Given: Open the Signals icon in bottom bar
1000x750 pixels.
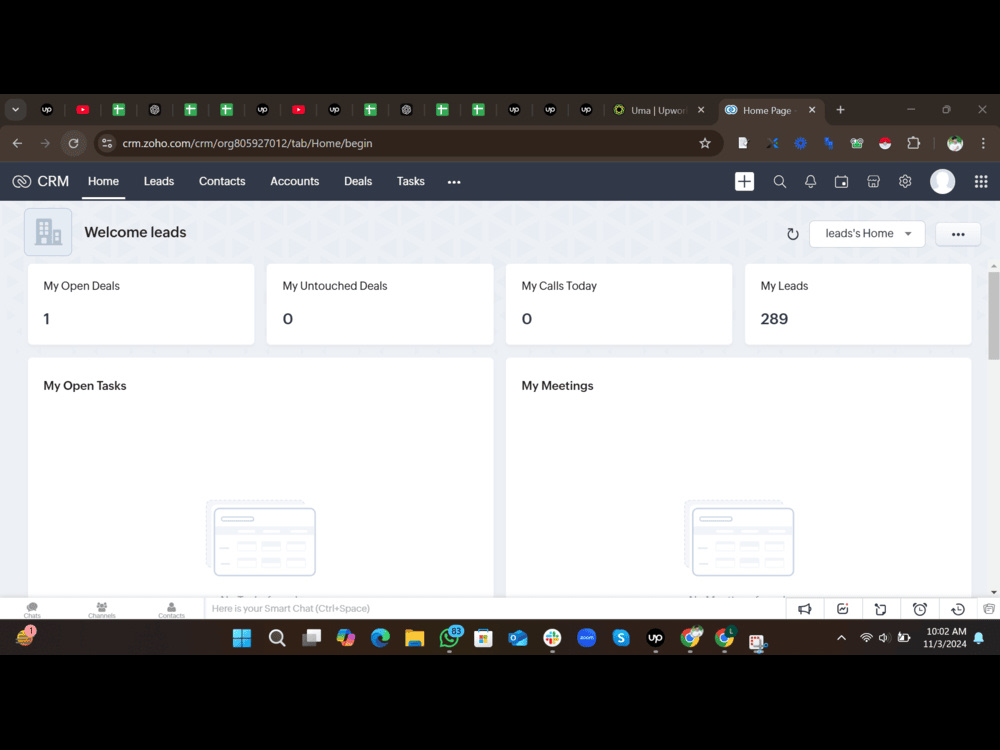Looking at the screenshot, I should pyautogui.click(x=842, y=608).
